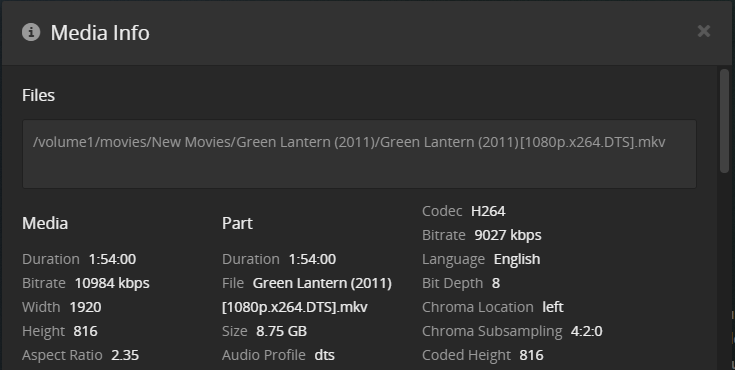Viewport: 735px width, 370px height.
Task: Close the Media Info dialog
Action: pyautogui.click(x=704, y=31)
